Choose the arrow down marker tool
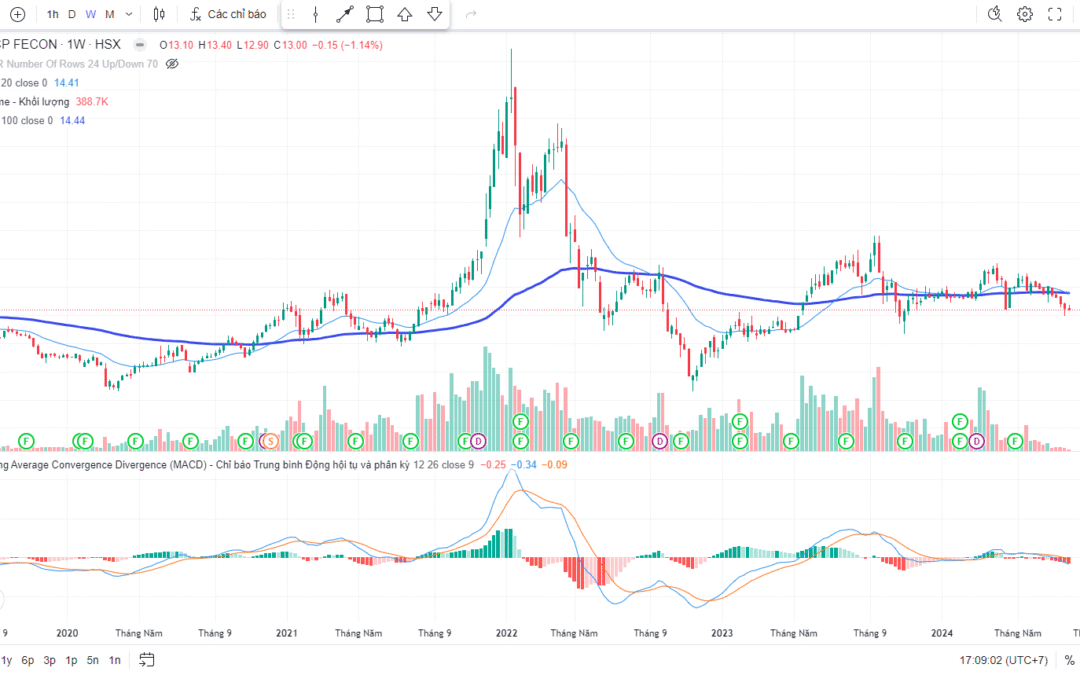Screen dimensions: 1080x675 [x=434, y=14]
